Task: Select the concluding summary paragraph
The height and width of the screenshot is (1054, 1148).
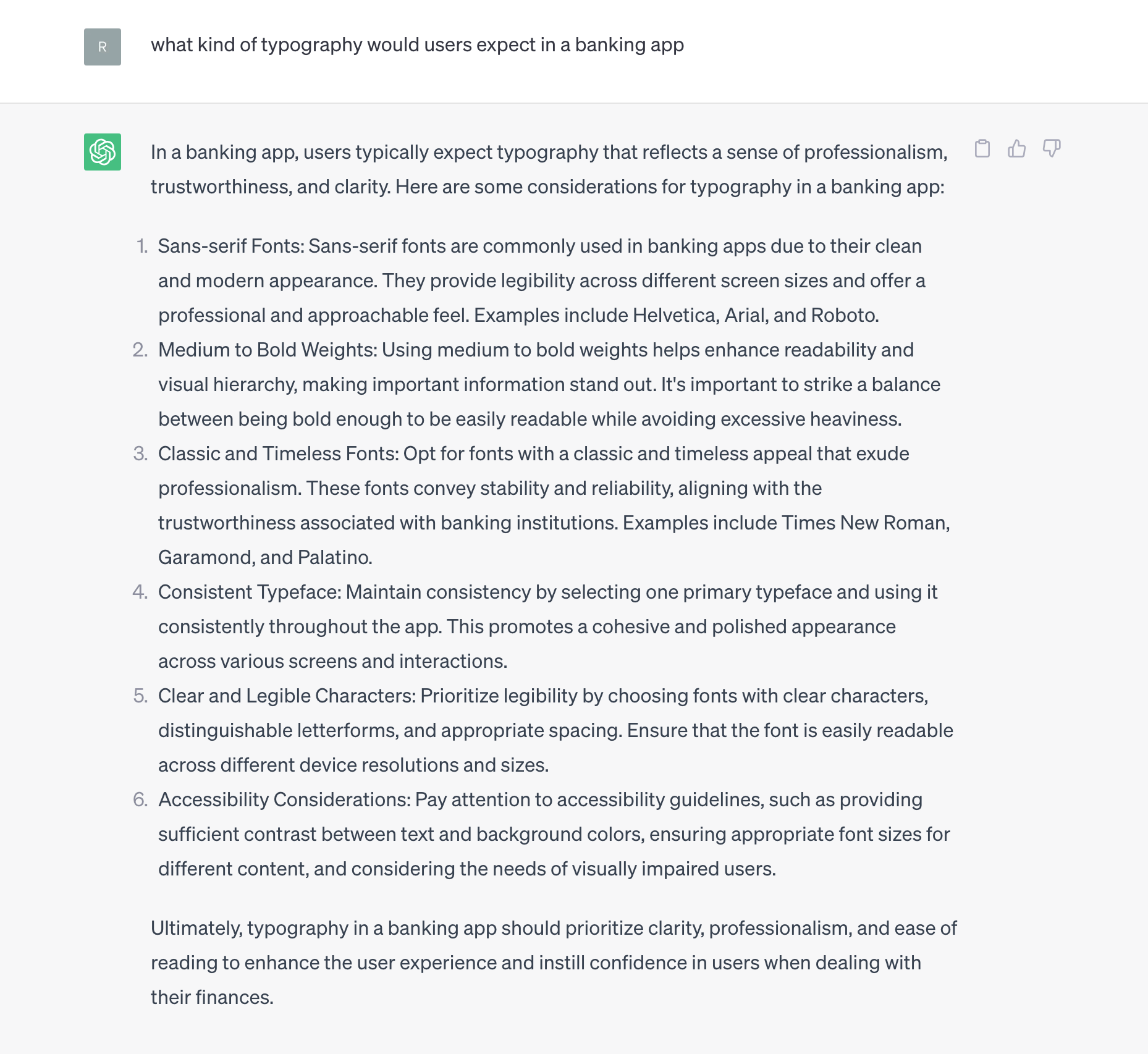Action: click(554, 962)
